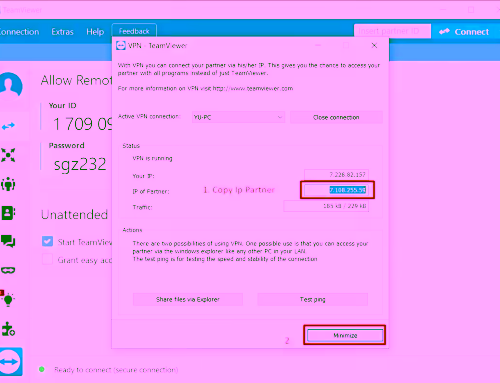Click the 'VPN is running' status text
The width and height of the screenshot is (500, 383).
152,158
